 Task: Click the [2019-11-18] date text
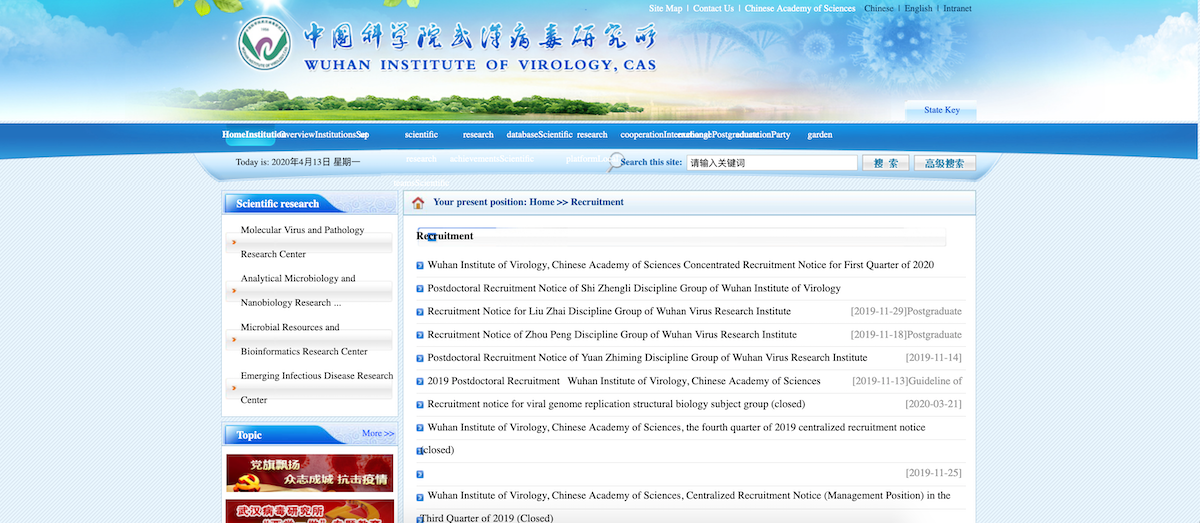(878, 334)
